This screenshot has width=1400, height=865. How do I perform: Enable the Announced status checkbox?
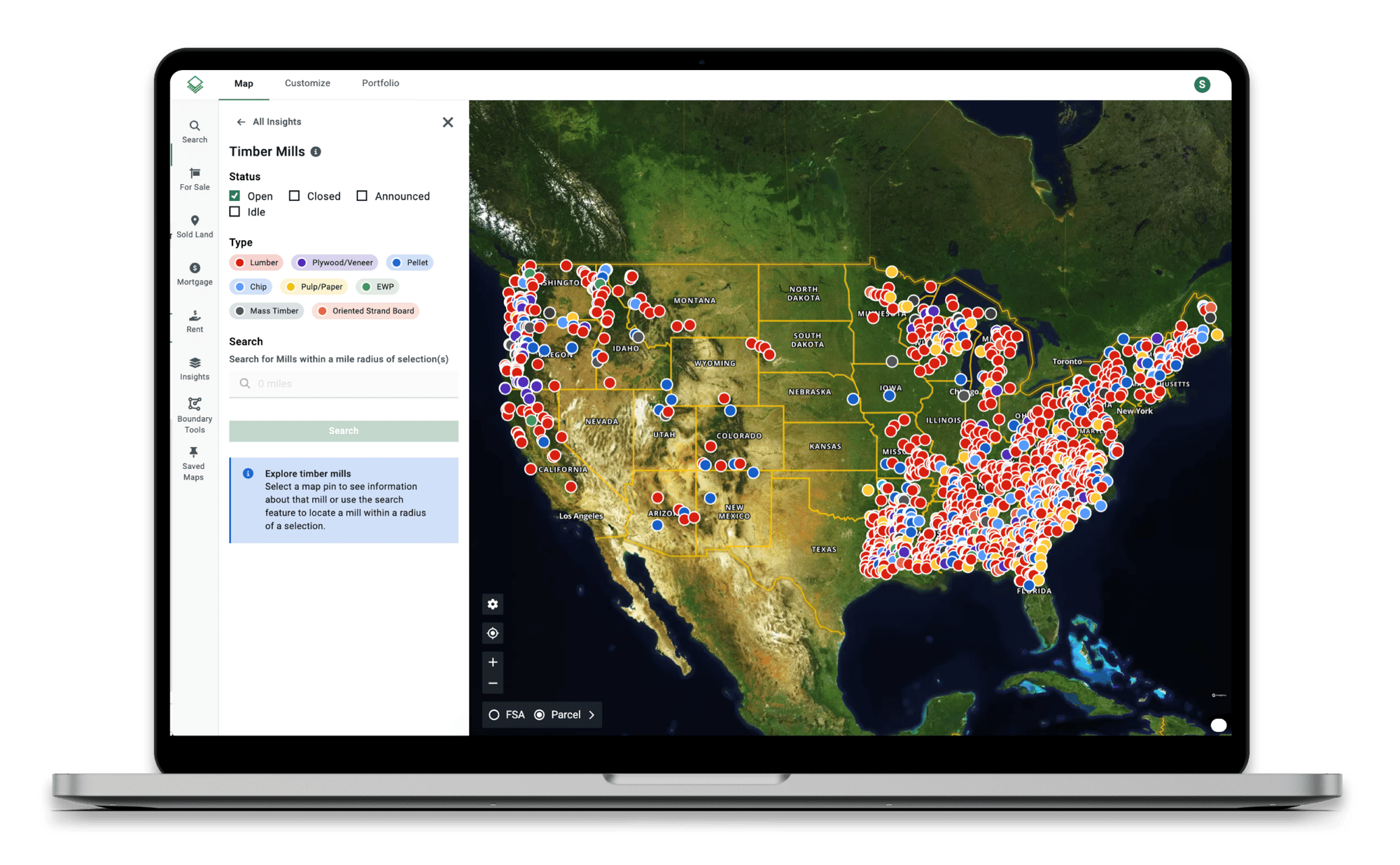click(365, 196)
